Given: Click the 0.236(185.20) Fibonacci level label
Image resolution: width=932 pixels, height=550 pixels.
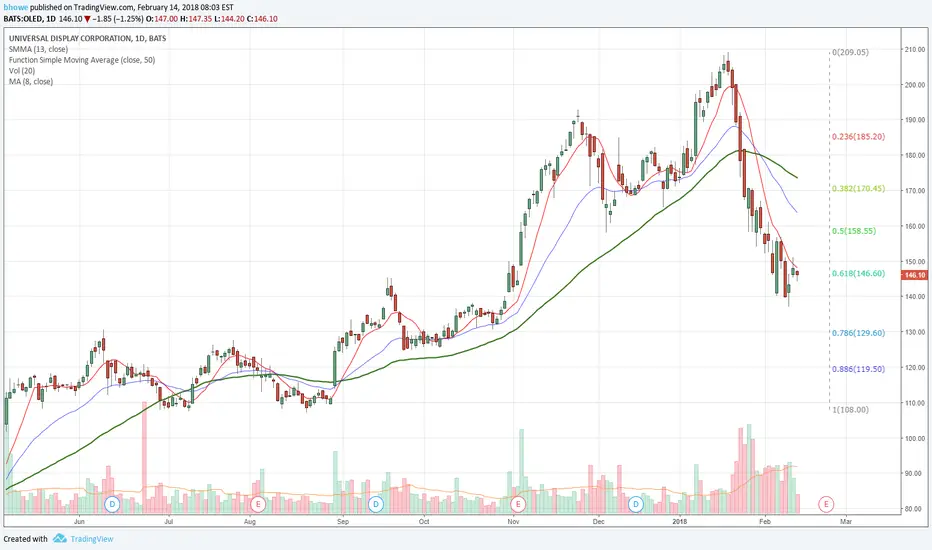Looking at the screenshot, I should tap(858, 136).
